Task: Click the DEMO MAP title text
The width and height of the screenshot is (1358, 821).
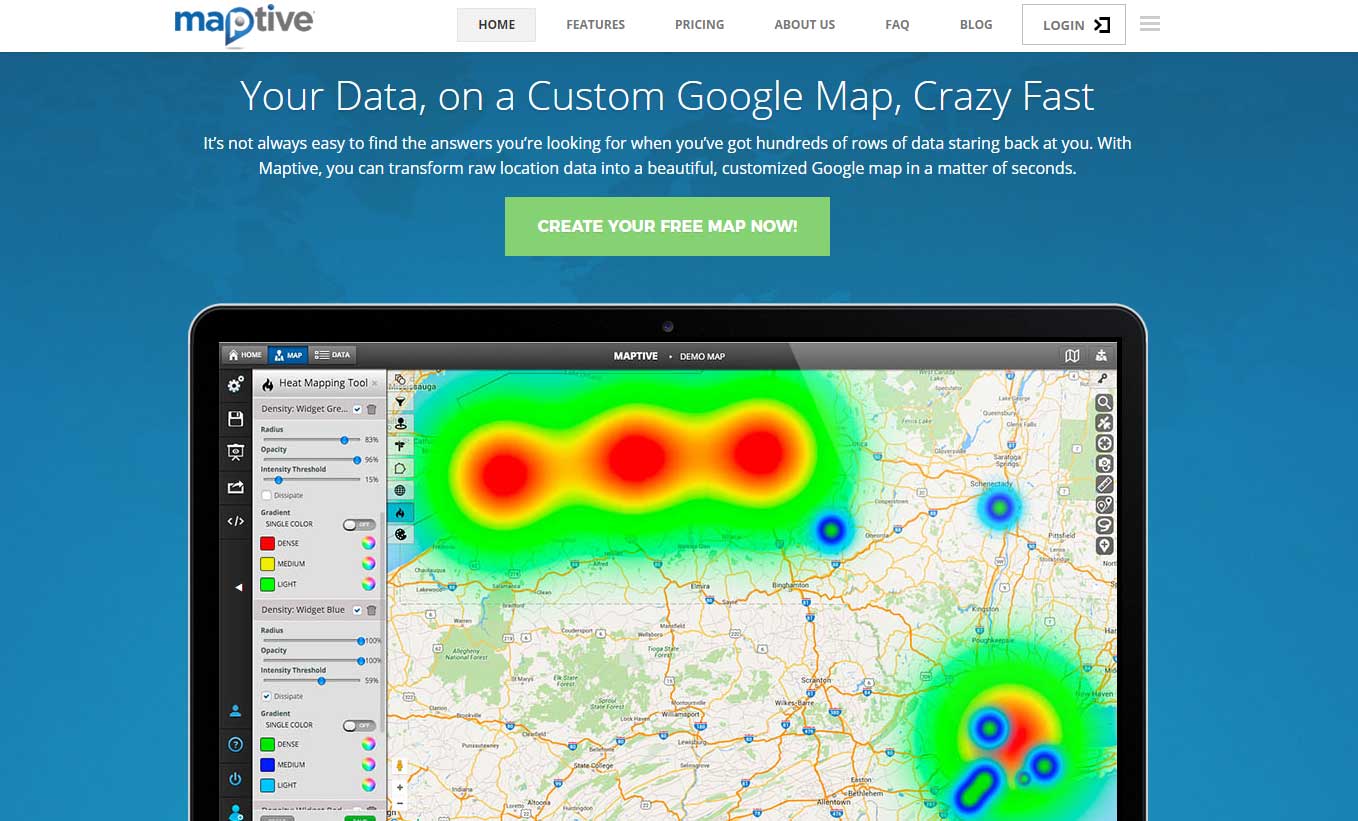Action: pos(702,356)
